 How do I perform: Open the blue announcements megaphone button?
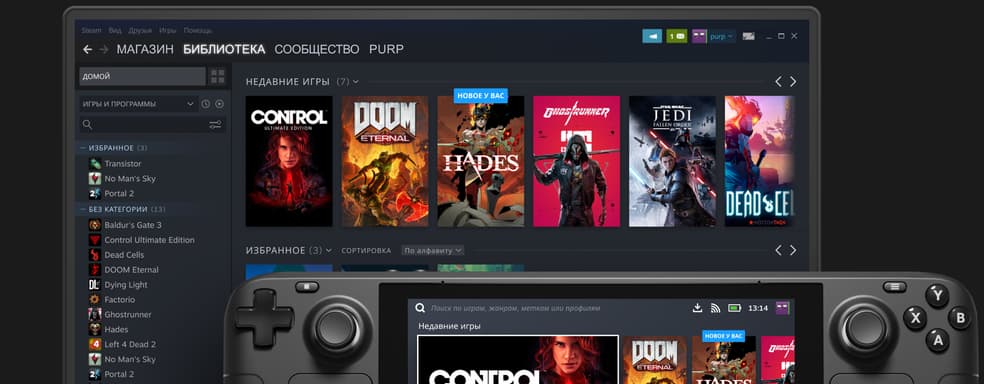(x=652, y=36)
